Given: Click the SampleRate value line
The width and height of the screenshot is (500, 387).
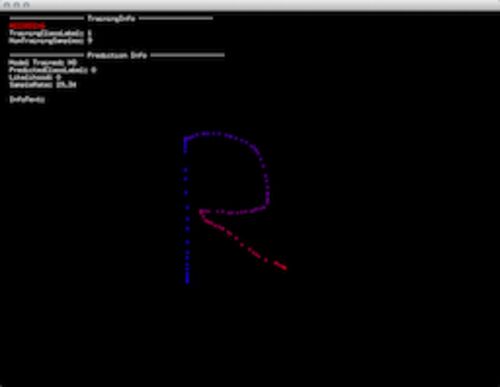Looking at the screenshot, I should pyautogui.click(x=42, y=85).
